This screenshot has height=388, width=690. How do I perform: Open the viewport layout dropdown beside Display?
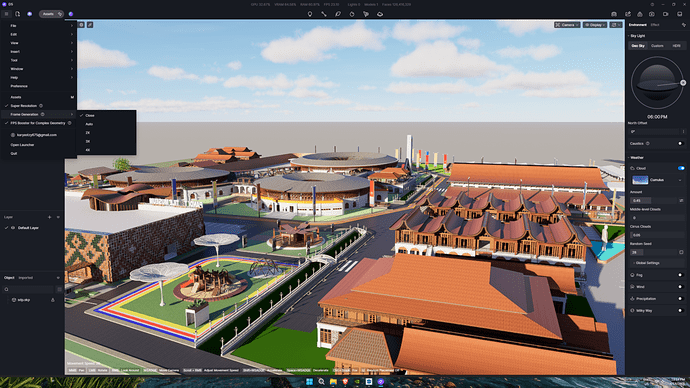tap(616, 25)
